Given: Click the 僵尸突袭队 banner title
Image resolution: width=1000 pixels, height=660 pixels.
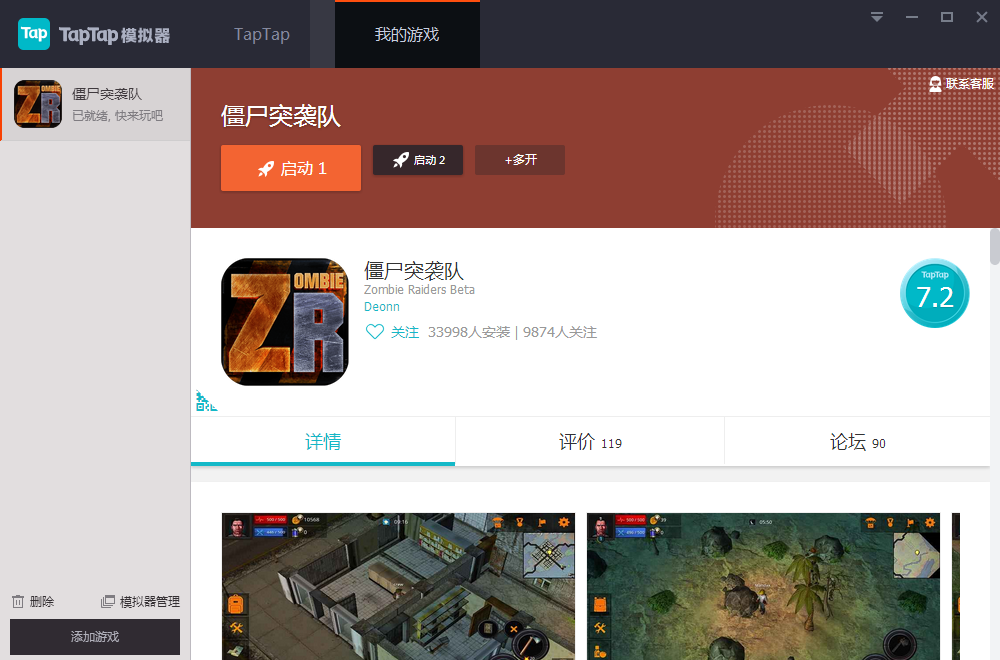Looking at the screenshot, I should (x=281, y=116).
